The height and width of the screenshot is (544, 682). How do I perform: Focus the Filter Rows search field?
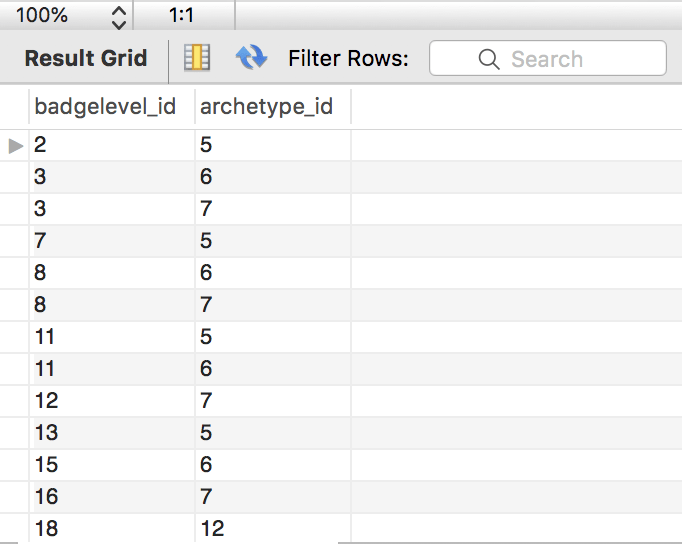tap(560, 59)
